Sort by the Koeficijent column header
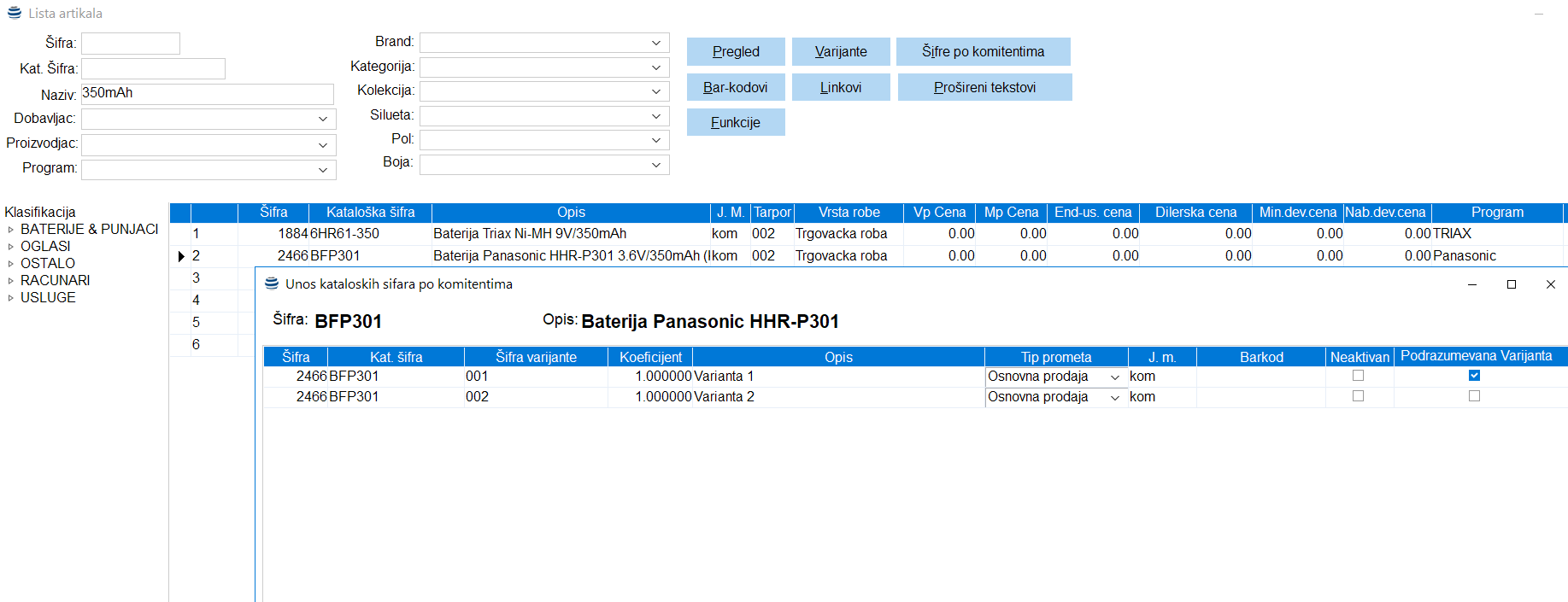Image resolution: width=1568 pixels, height=602 pixels. tap(650, 357)
